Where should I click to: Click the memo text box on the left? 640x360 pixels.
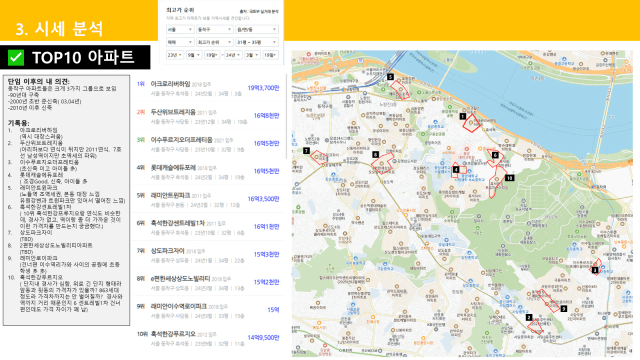click(x=67, y=200)
